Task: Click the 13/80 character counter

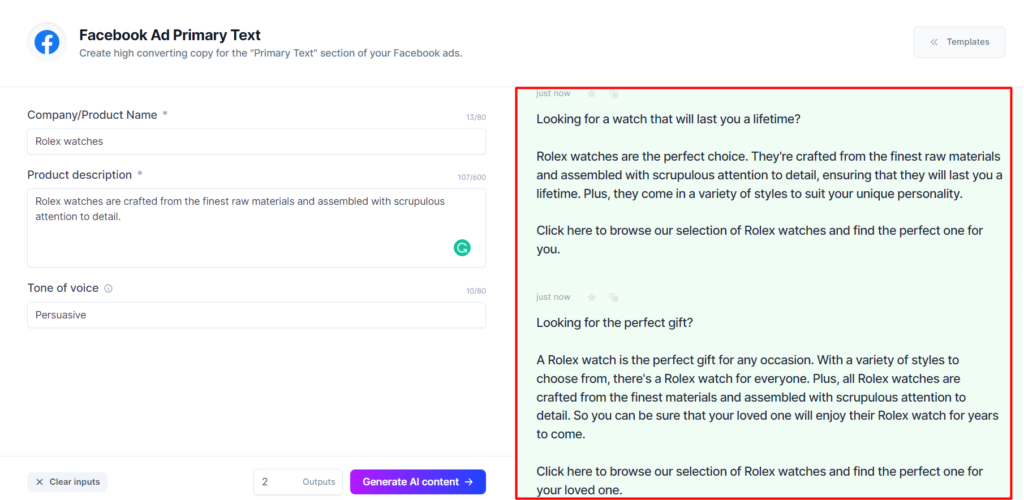Action: coord(477,117)
